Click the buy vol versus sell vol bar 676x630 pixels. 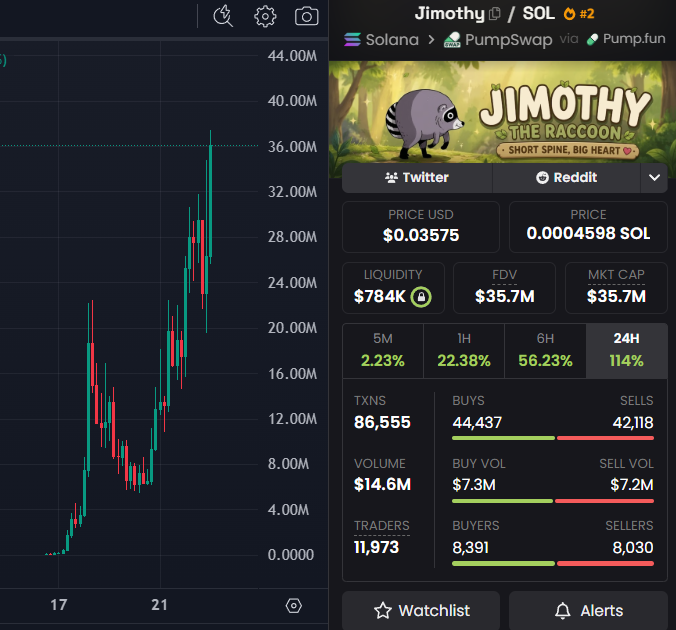(553, 501)
